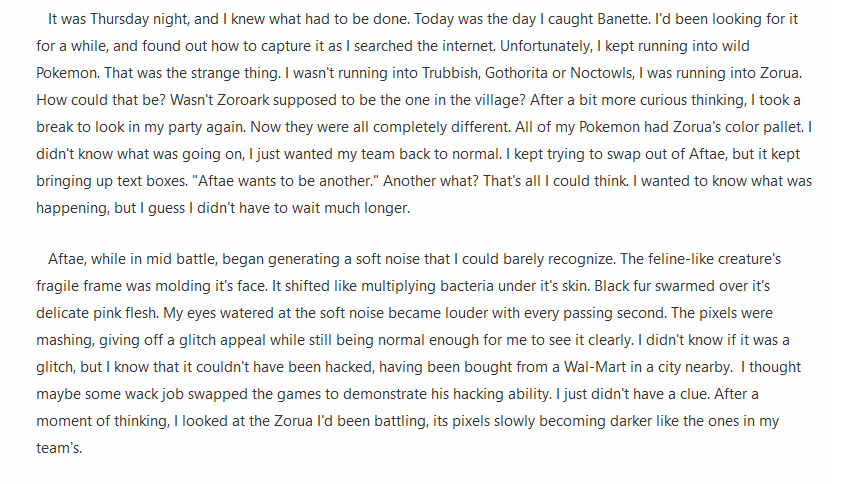Click the phrase "text boxes"

click(134, 181)
